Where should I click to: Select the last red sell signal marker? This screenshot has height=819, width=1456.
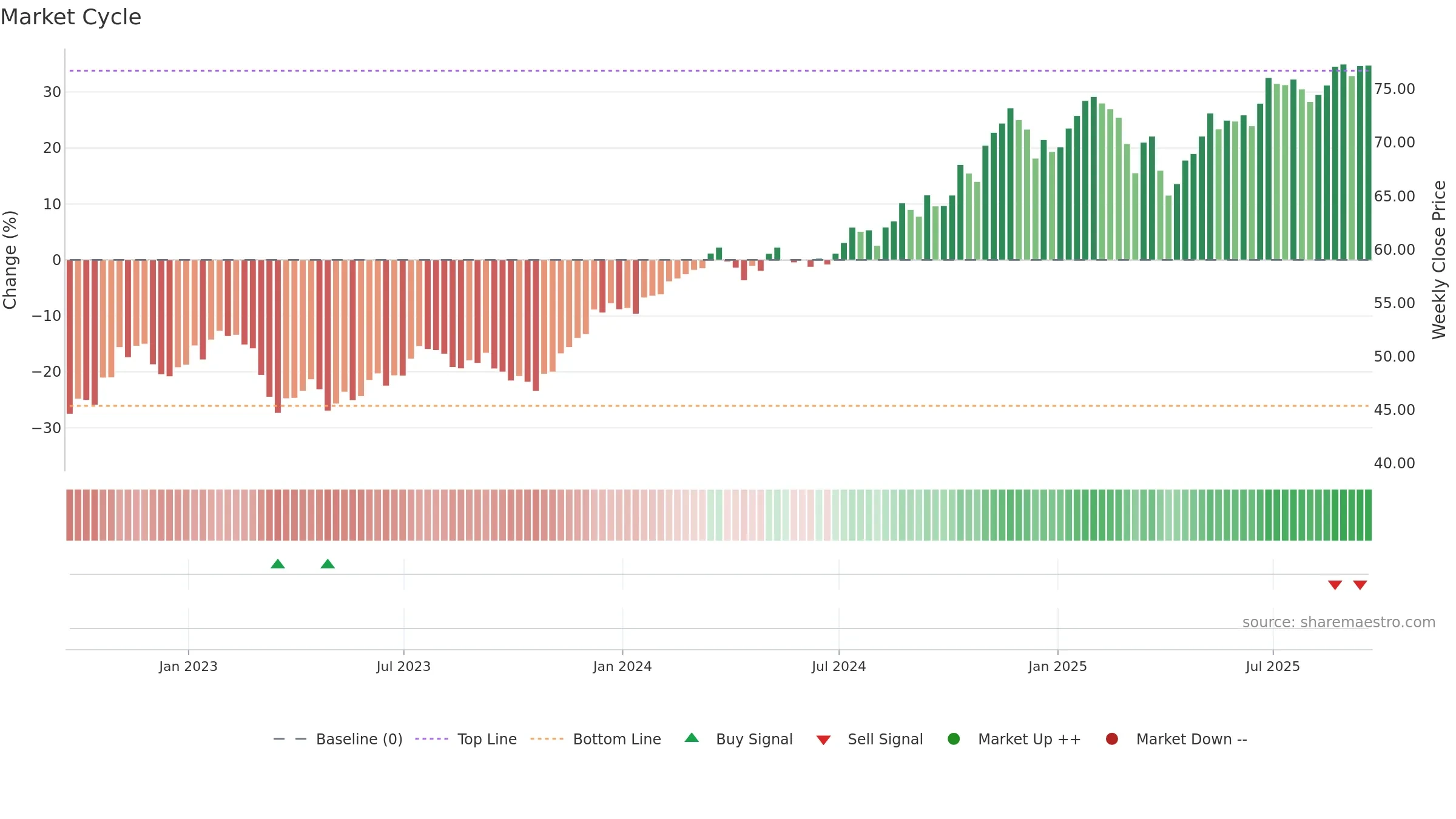(1360, 585)
